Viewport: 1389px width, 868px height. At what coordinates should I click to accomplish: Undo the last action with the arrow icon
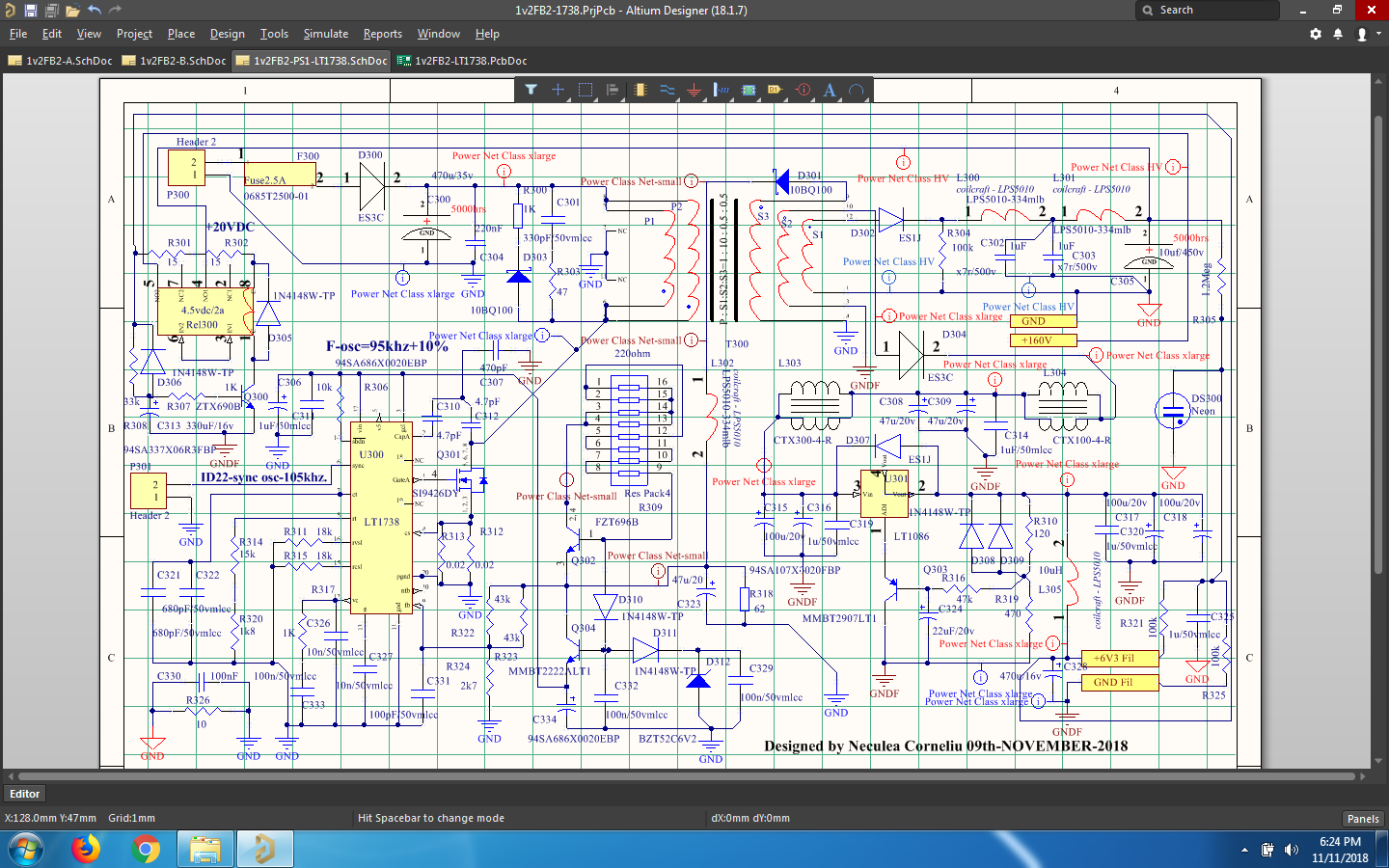pyautogui.click(x=95, y=10)
